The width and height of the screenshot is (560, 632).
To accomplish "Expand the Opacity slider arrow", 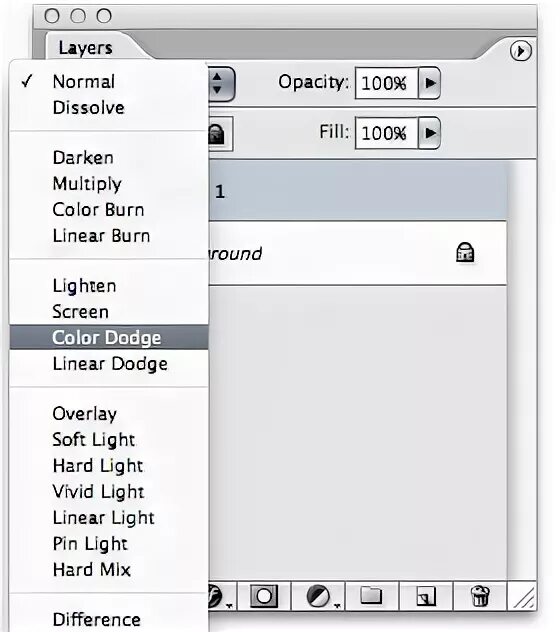I will (429, 83).
